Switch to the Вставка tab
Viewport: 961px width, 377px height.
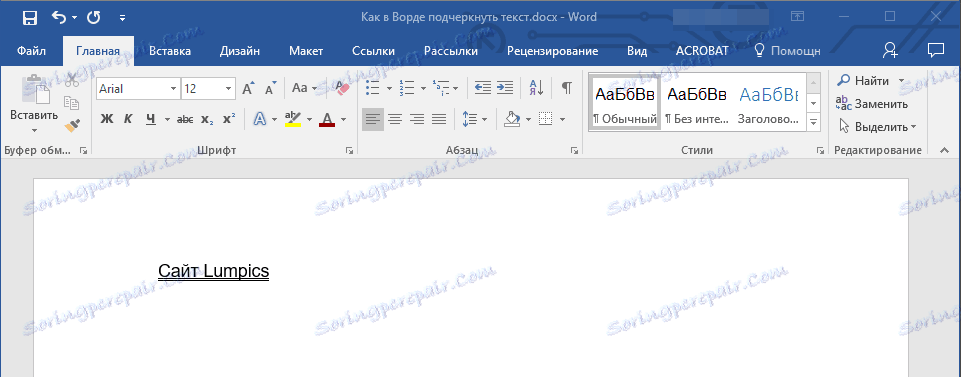170,51
